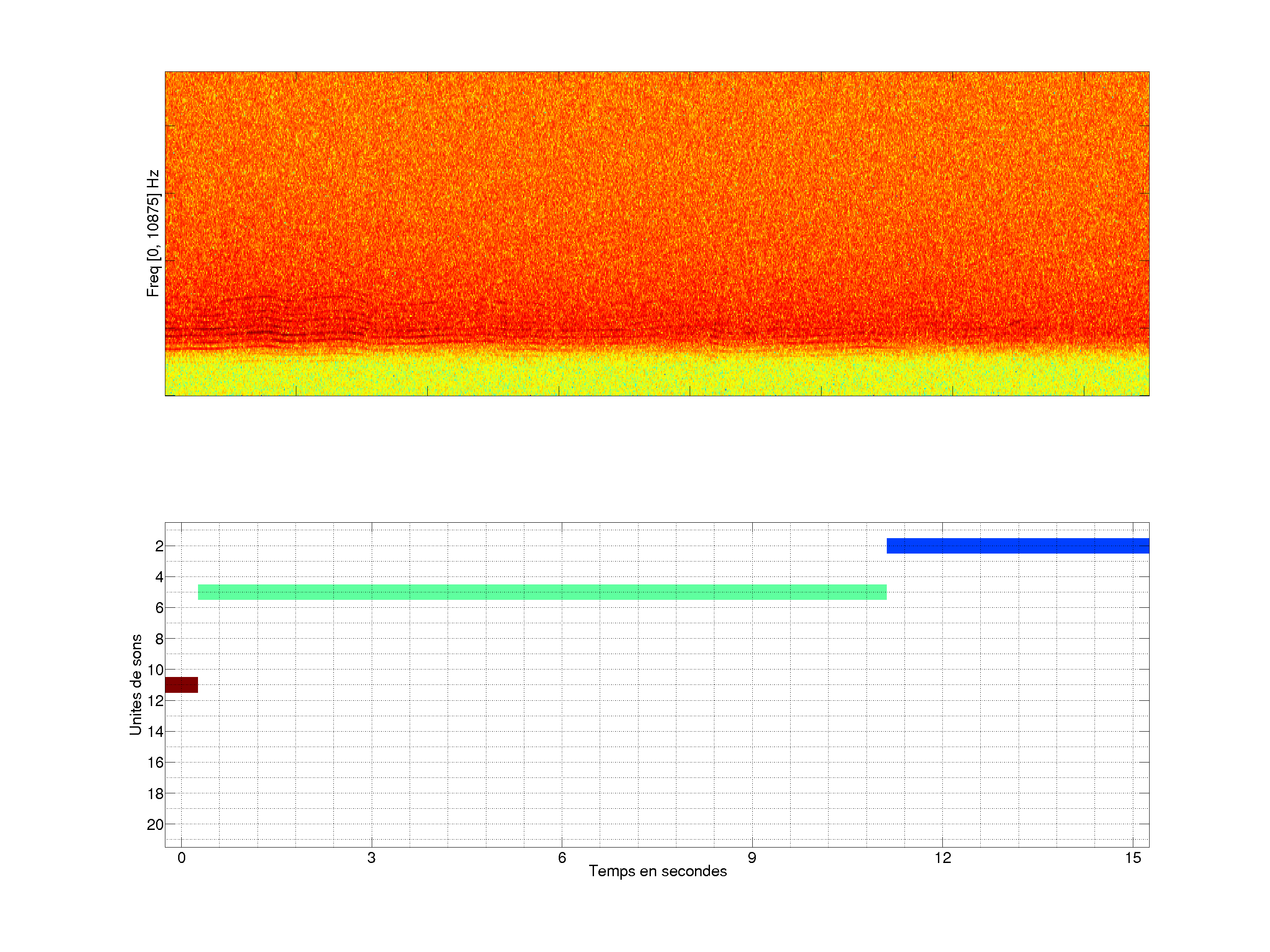Click the x-axis tick label 3
This screenshot has height=952, width=1270.
(x=371, y=858)
